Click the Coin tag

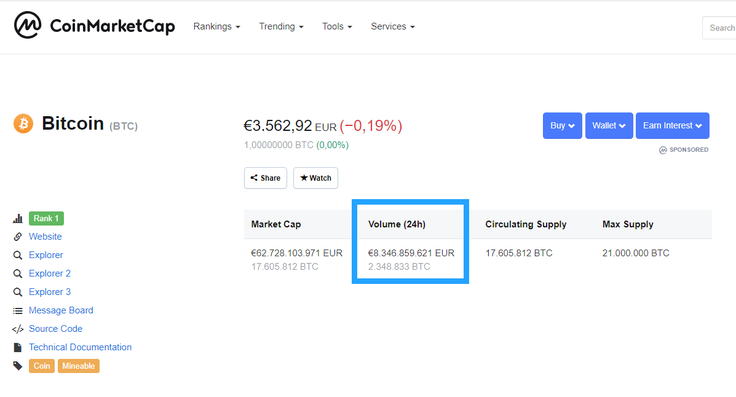pyautogui.click(x=42, y=366)
